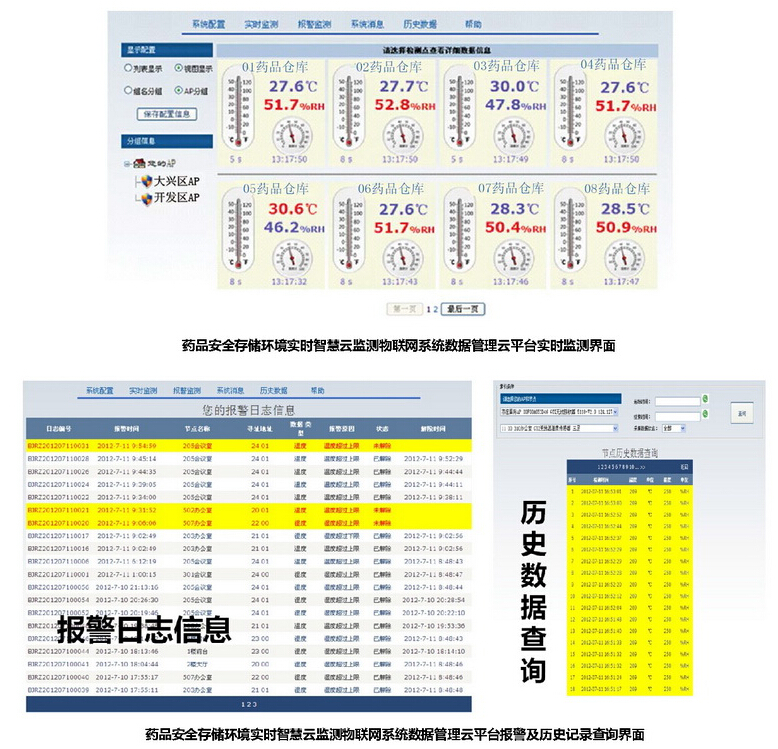Click the start time input field
The width and height of the screenshot is (778, 749).
[679, 400]
